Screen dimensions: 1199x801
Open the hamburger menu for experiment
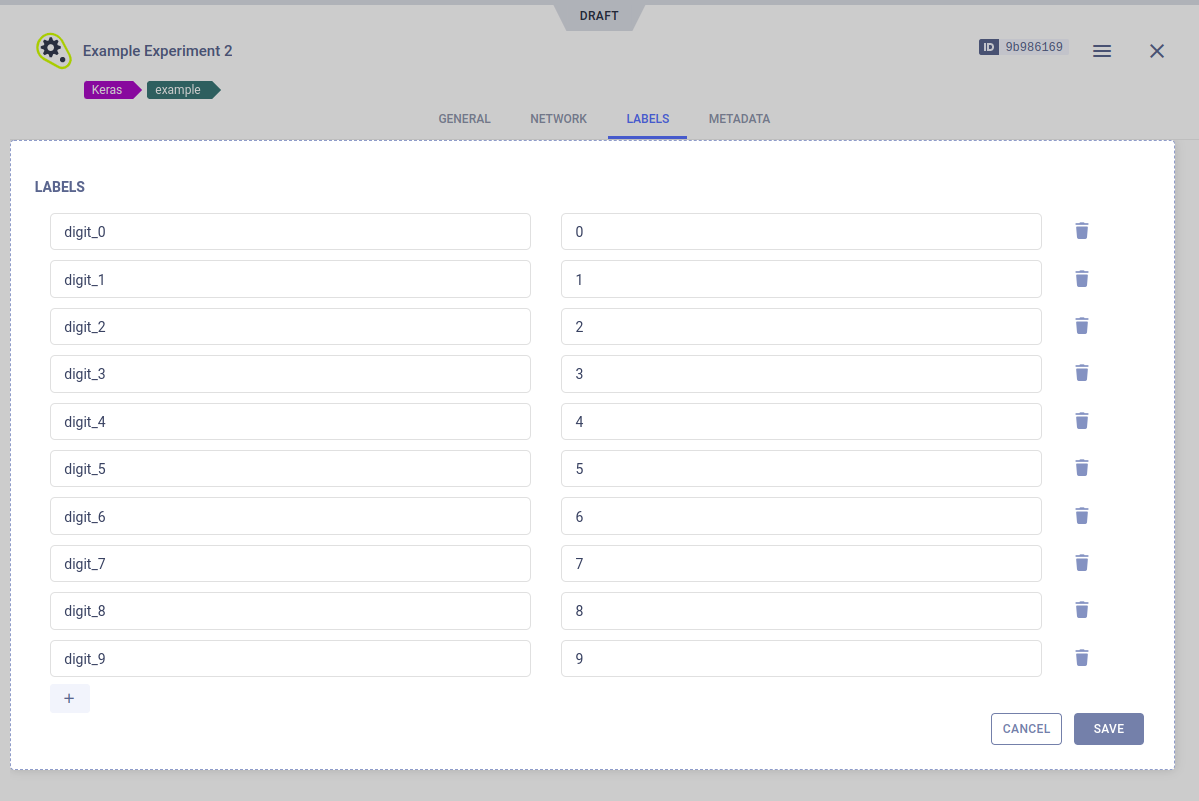(x=1101, y=51)
